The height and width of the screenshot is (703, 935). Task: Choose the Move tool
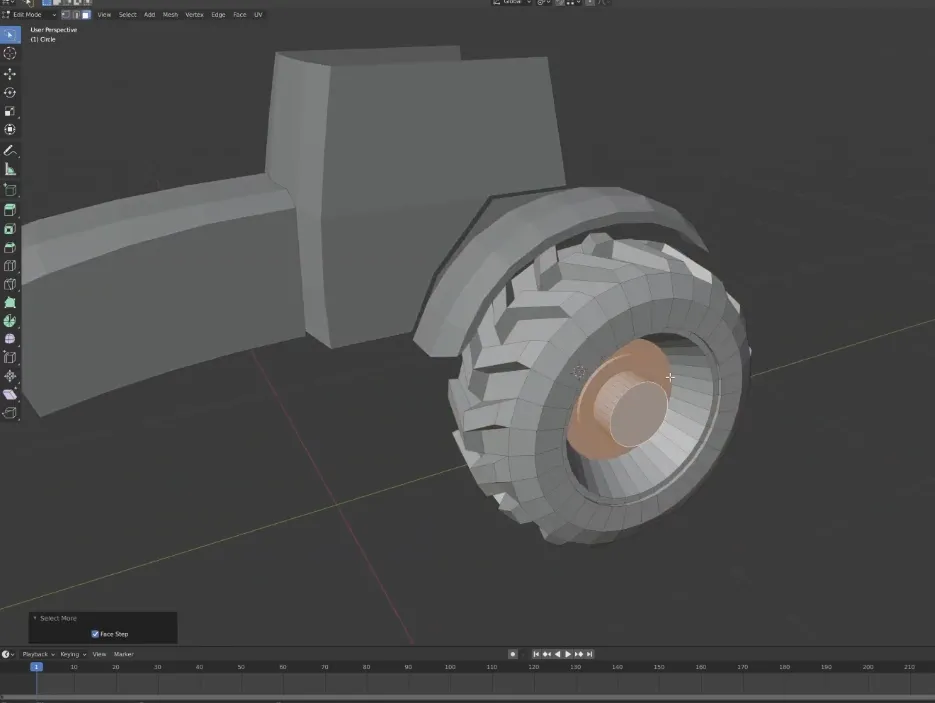click(x=10, y=74)
